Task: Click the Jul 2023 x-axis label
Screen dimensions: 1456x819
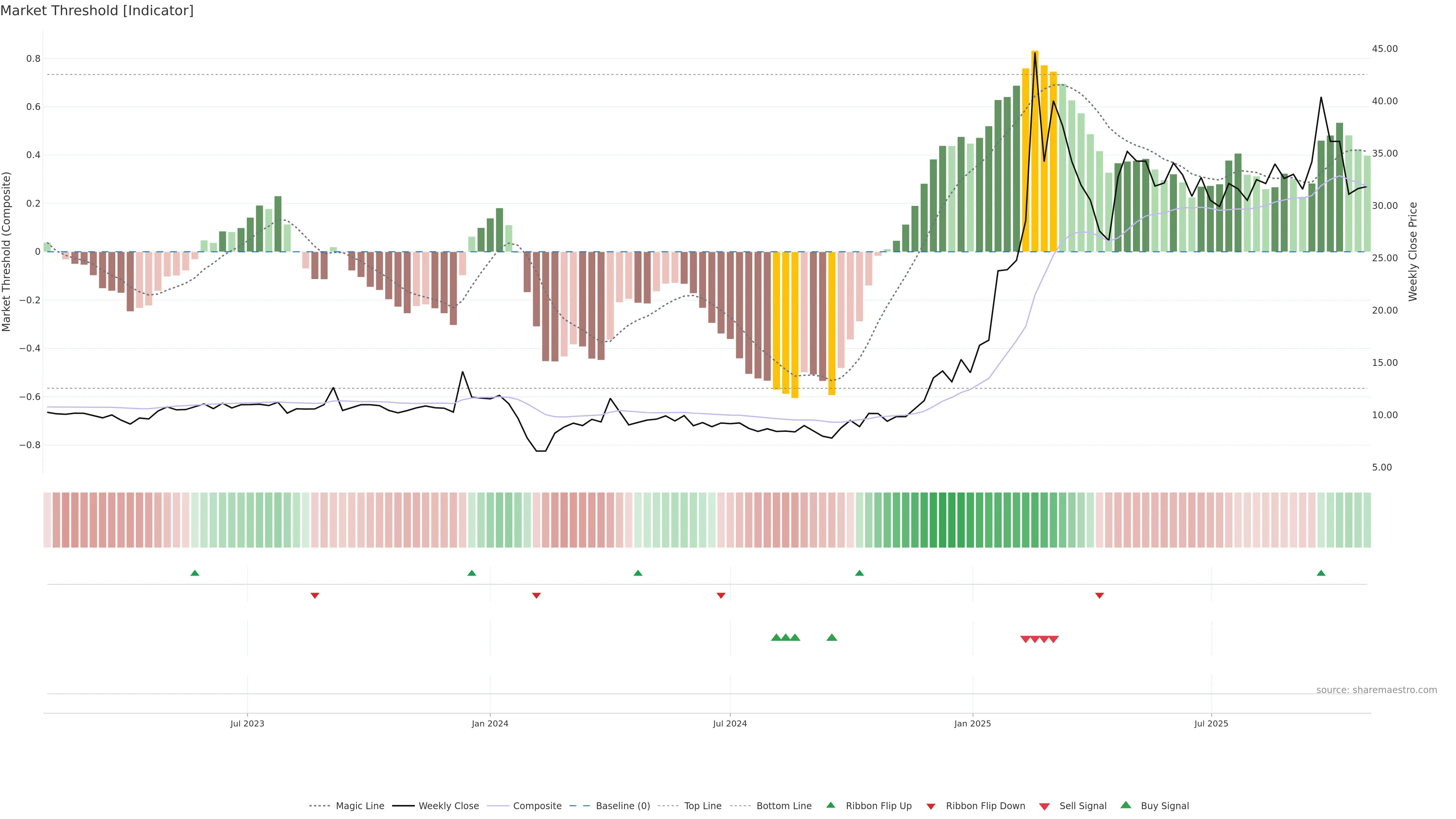Action: tap(247, 723)
